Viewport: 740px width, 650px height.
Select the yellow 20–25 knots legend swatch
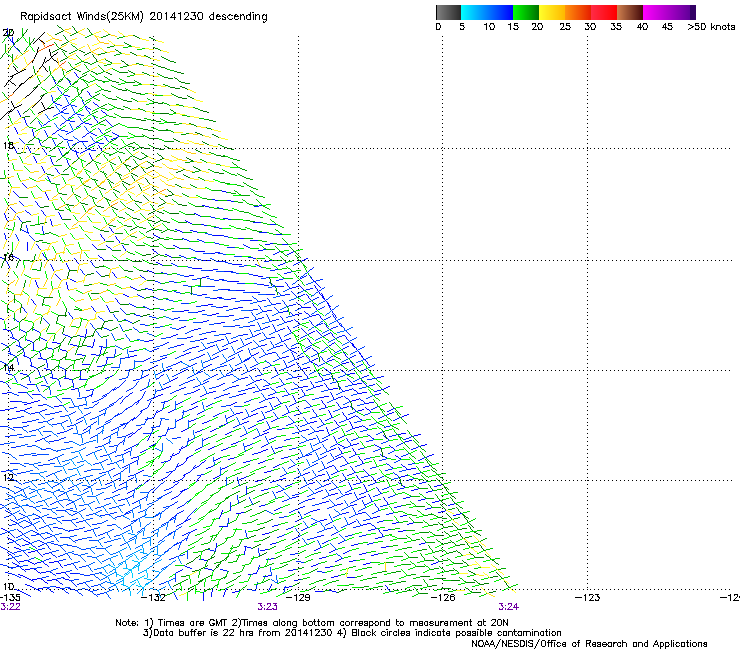coord(552,12)
